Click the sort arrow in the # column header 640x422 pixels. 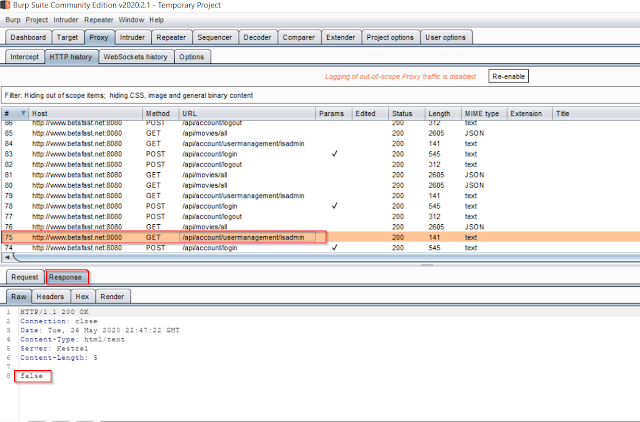(x=23, y=113)
